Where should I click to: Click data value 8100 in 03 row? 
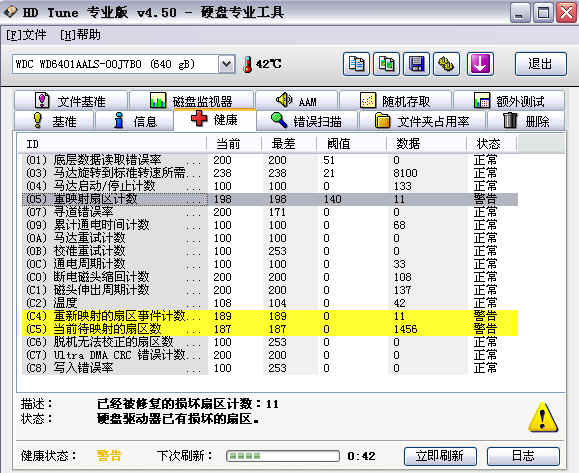pos(405,173)
